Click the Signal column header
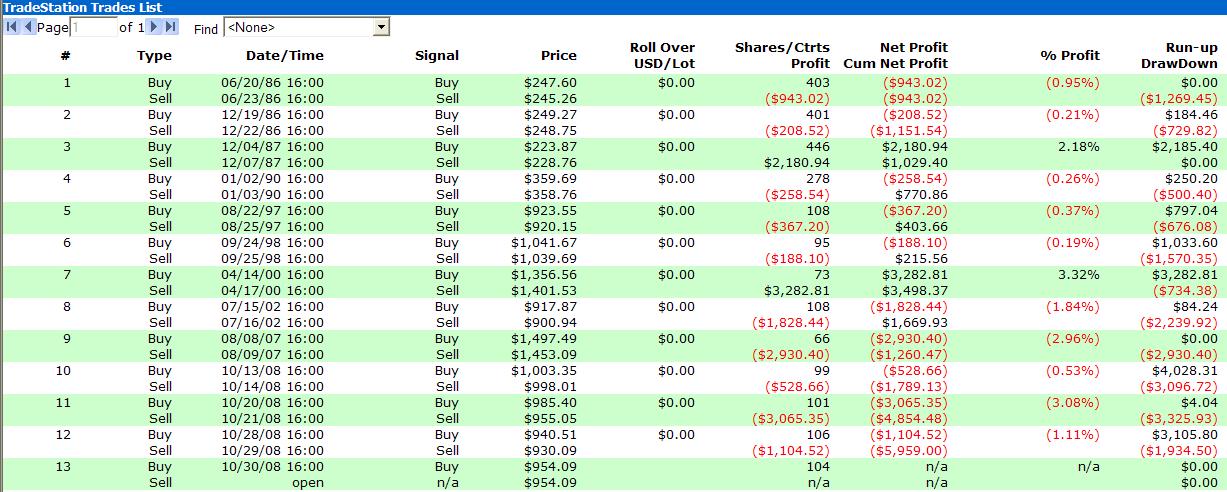The width and height of the screenshot is (1227, 492). [x=437, y=56]
